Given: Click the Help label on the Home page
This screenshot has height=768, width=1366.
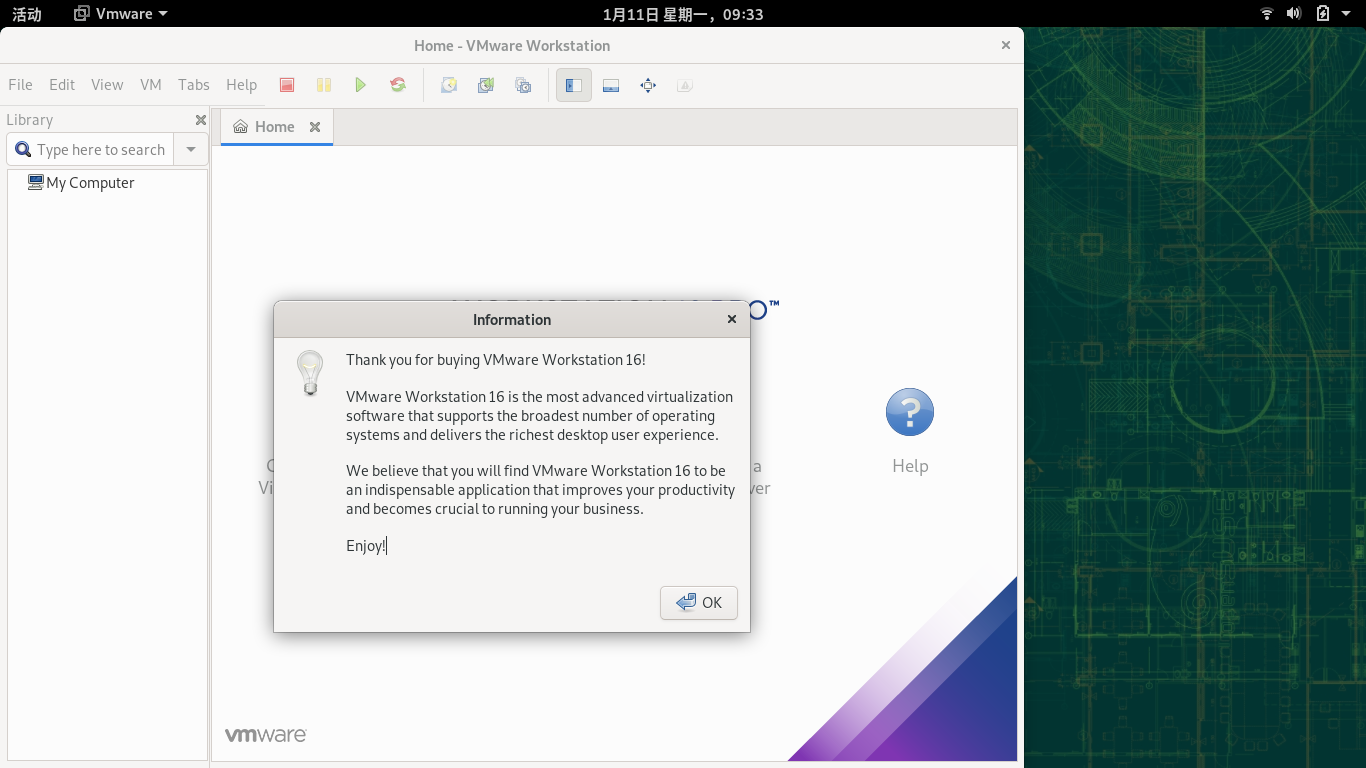Looking at the screenshot, I should (x=910, y=466).
